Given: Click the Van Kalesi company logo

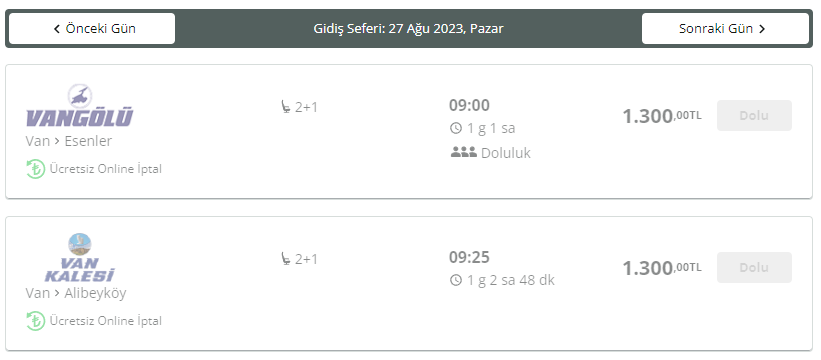Looking at the screenshot, I should point(80,257).
